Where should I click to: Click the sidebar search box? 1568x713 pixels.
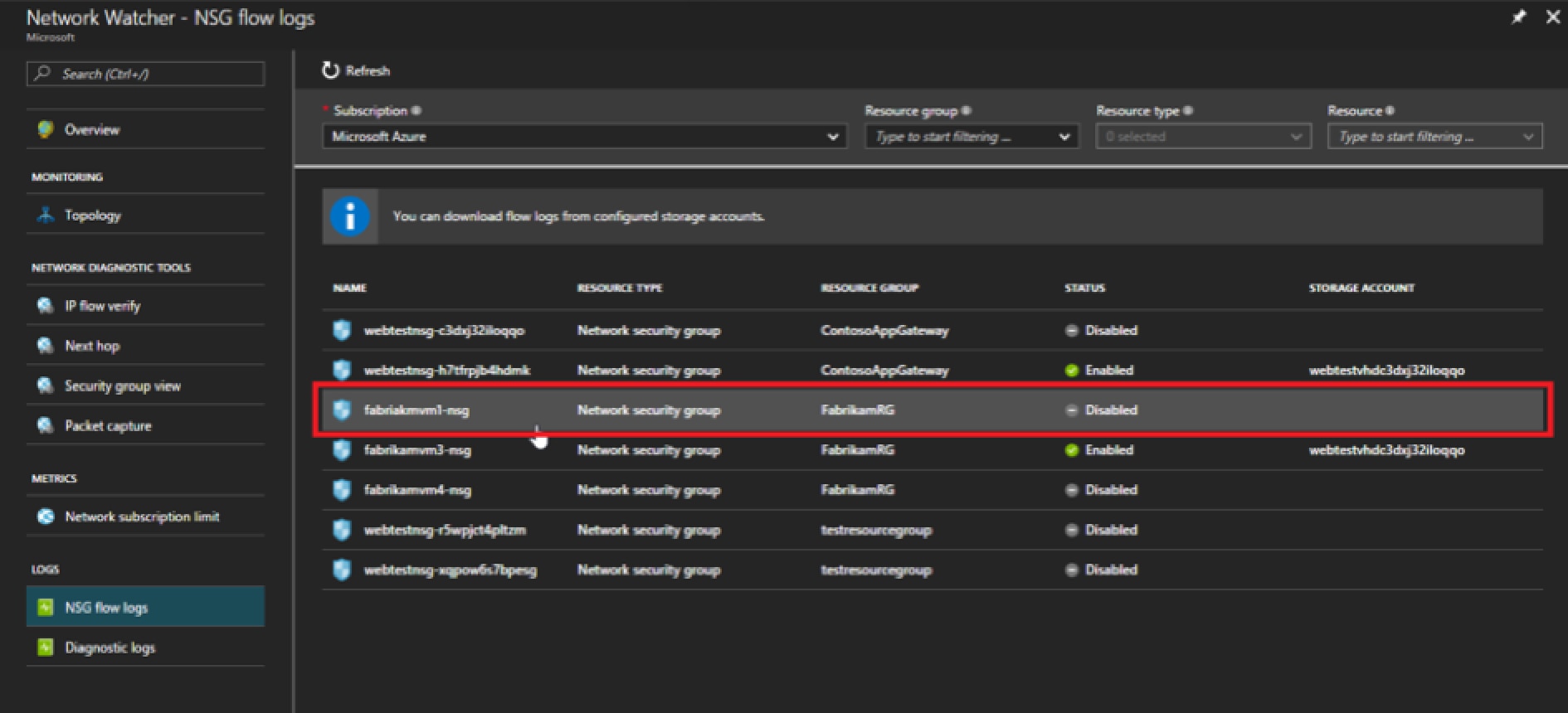click(146, 74)
